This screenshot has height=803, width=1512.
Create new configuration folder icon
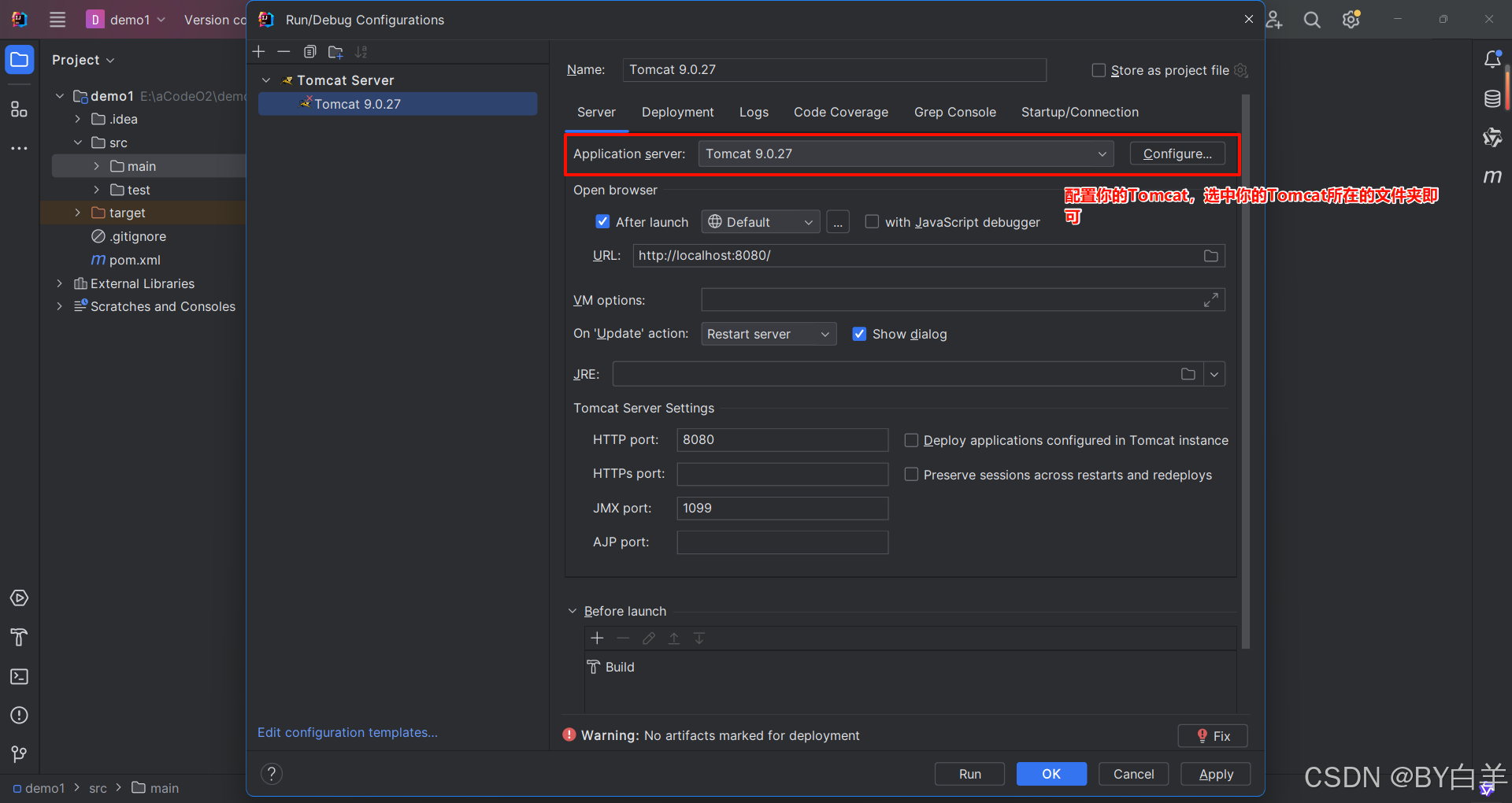(x=335, y=52)
